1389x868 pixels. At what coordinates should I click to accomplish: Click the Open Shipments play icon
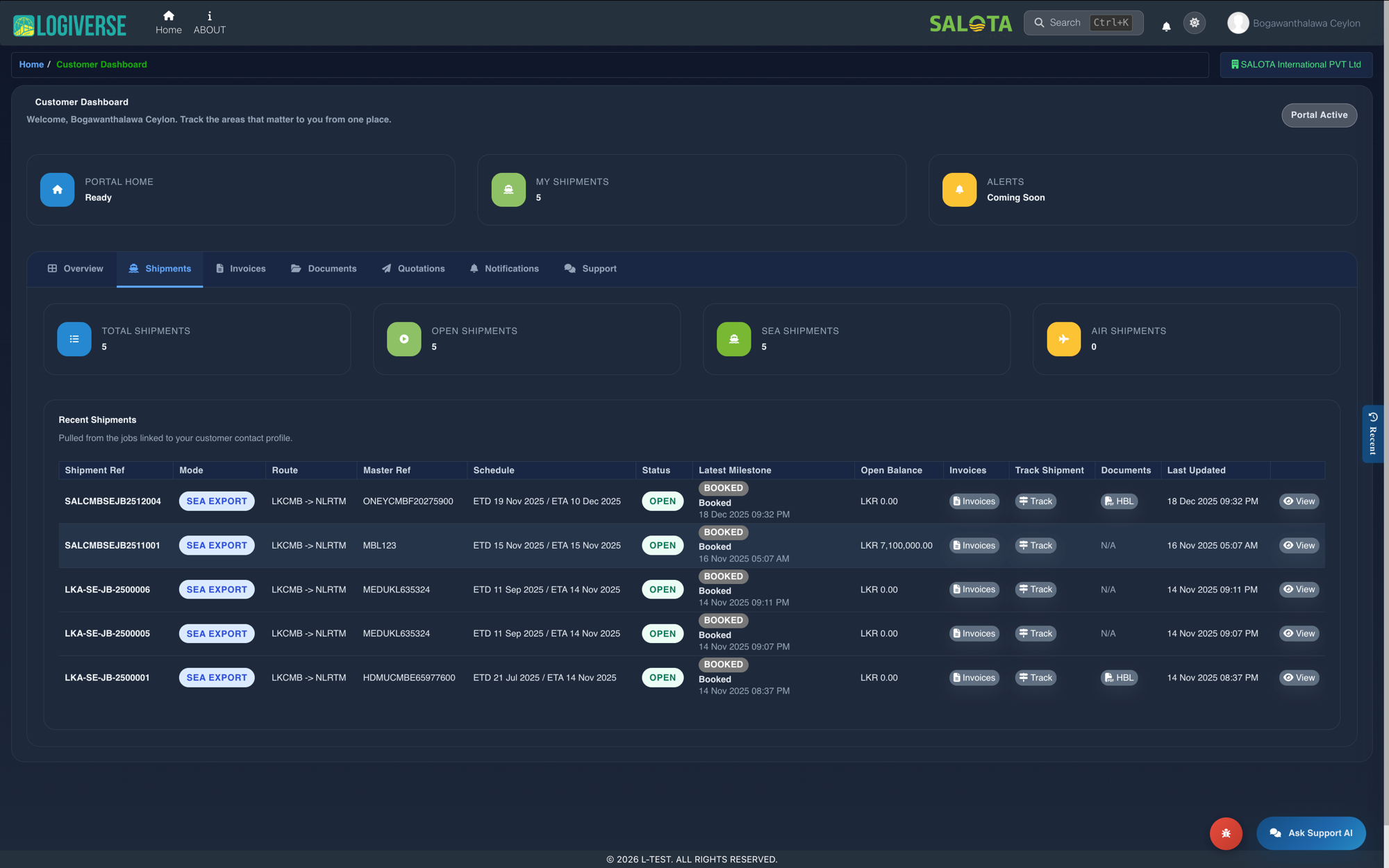(x=404, y=339)
